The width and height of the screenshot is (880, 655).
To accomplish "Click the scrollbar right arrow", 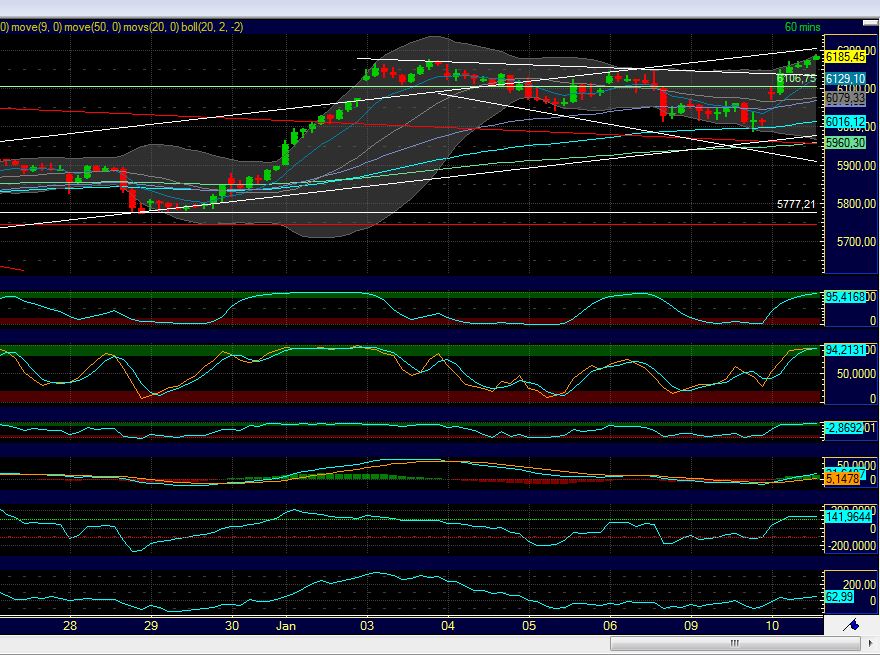I will (869, 645).
